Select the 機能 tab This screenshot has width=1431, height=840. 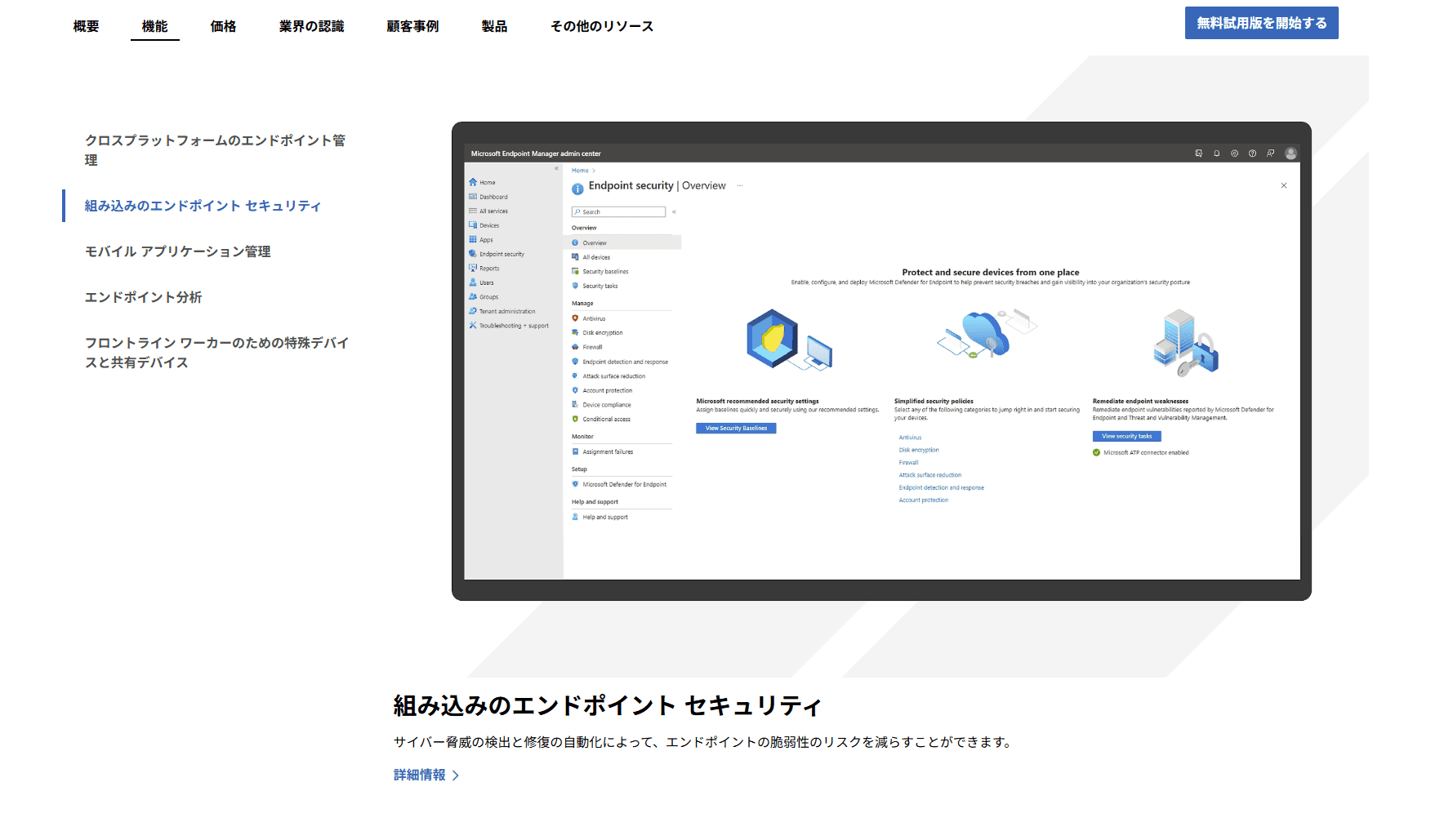(x=155, y=26)
